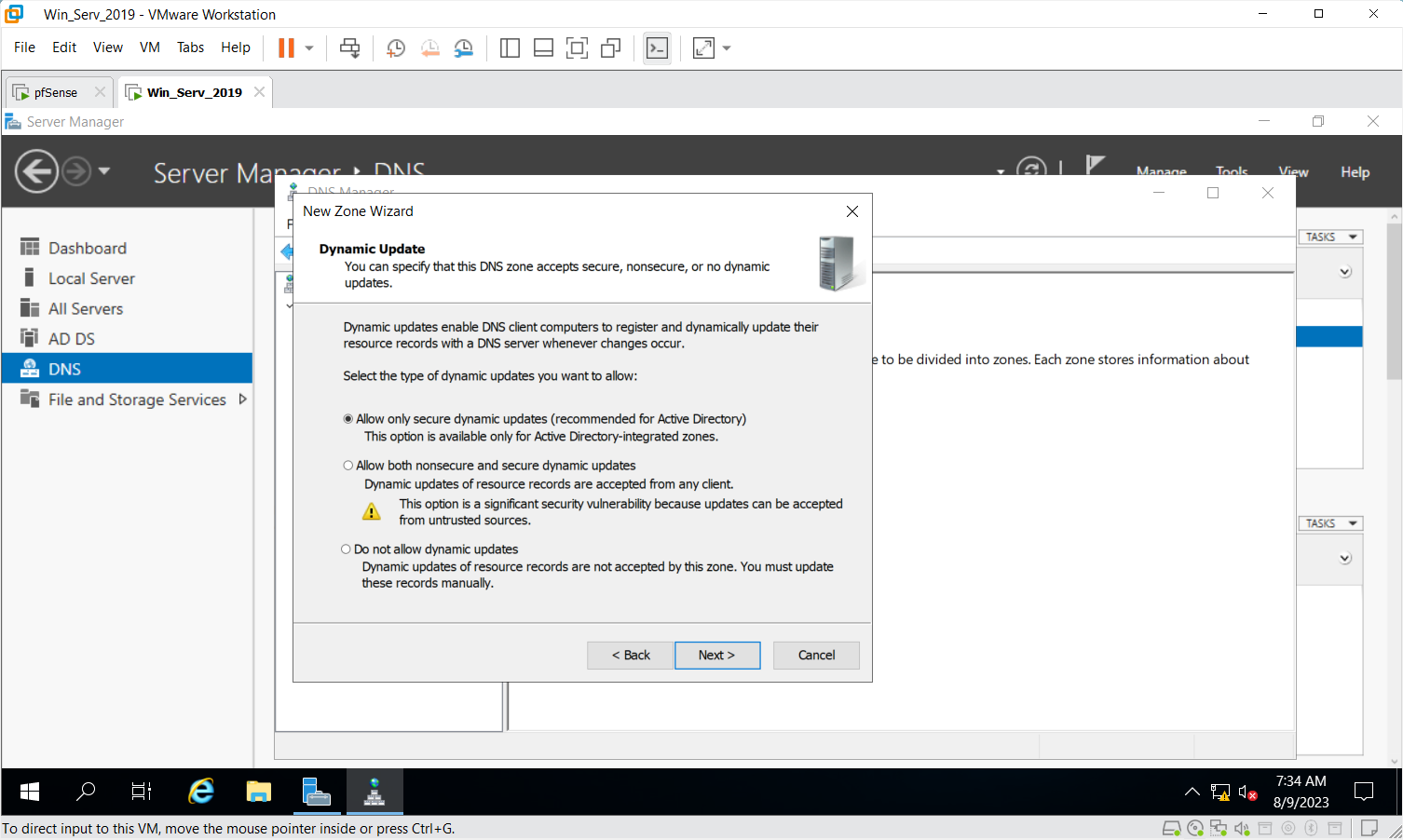The height and width of the screenshot is (840, 1403).
Task: Revert VM to previous snapshot
Action: [x=429, y=48]
